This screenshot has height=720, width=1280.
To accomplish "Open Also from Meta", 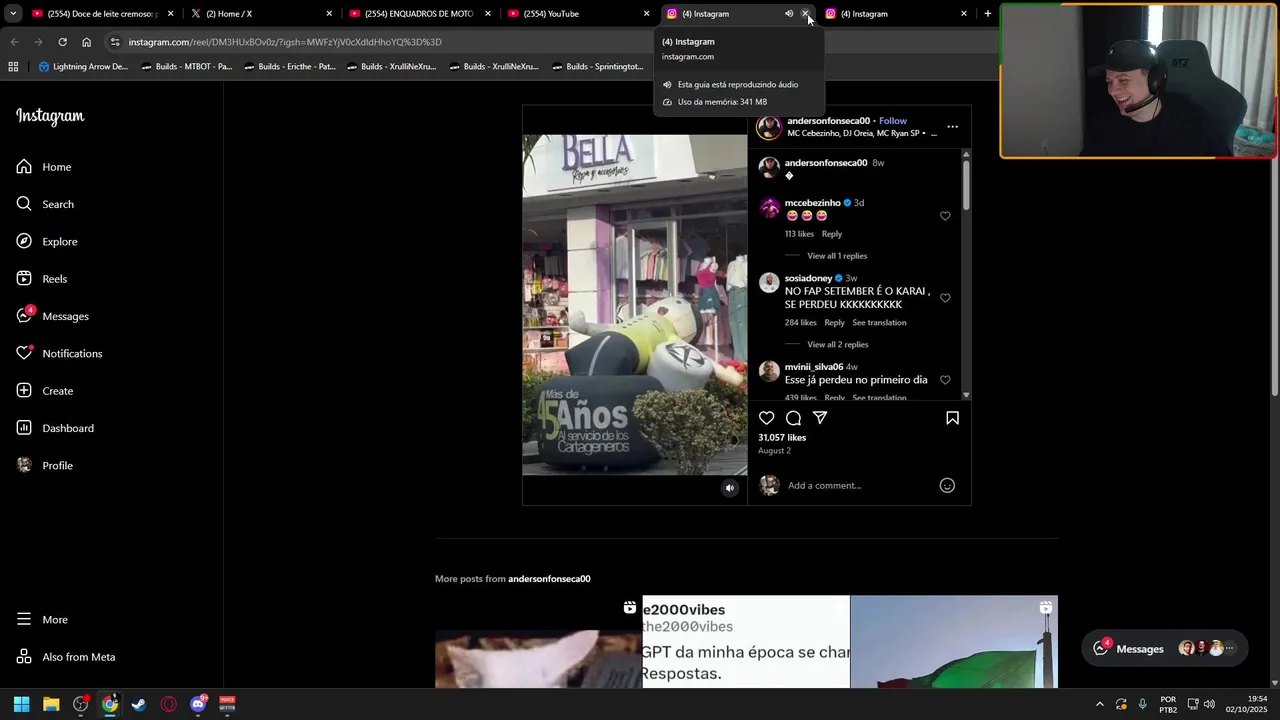I will 66,657.
